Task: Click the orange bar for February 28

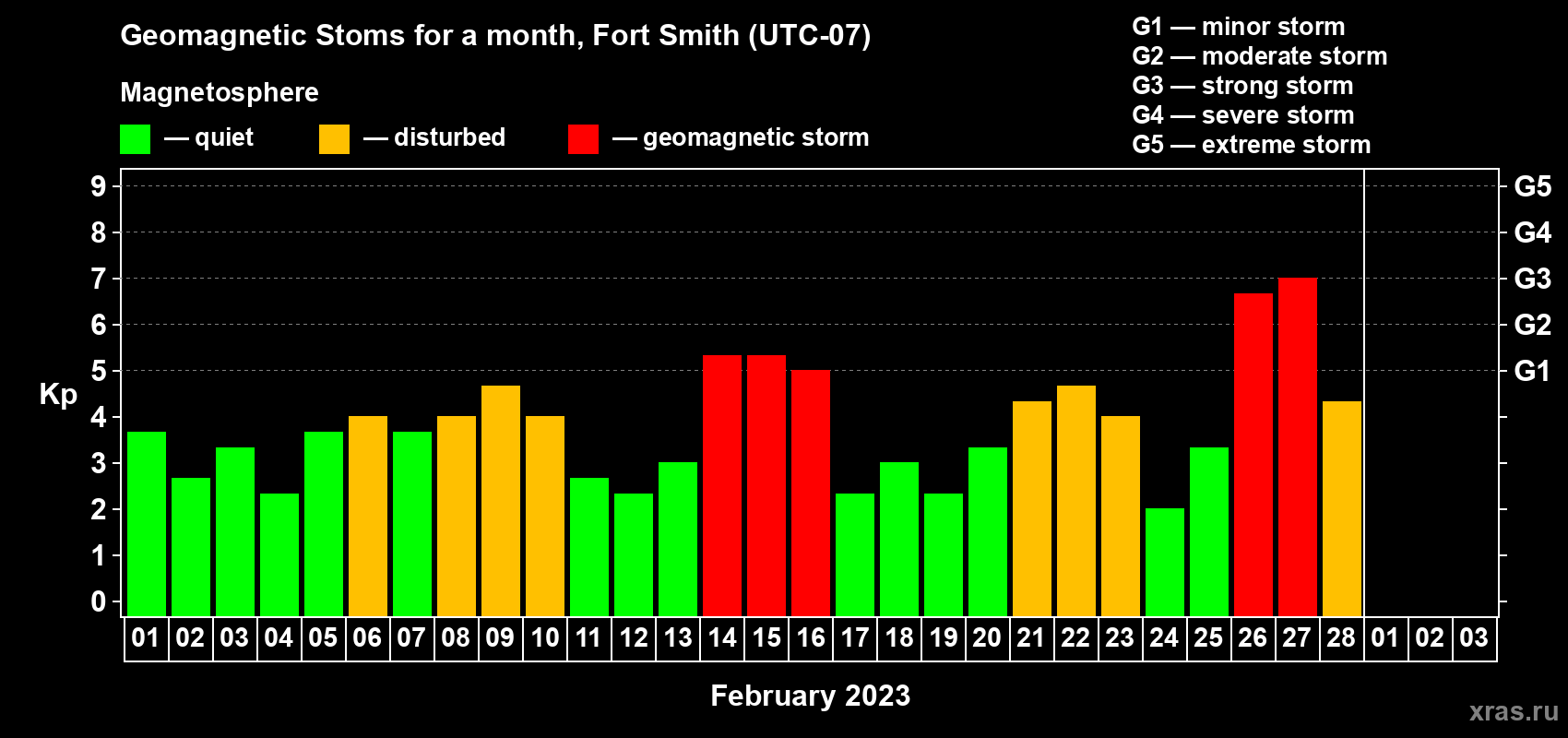Action: (x=1342, y=508)
